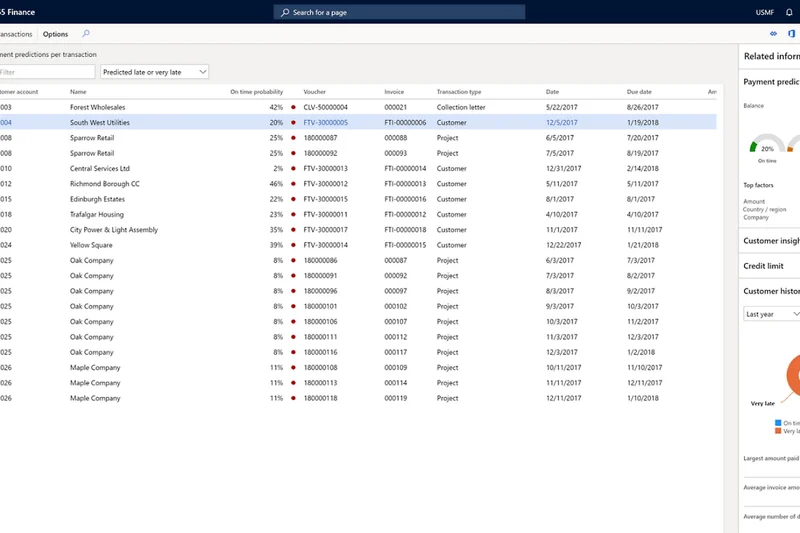Click red status dot for South West Utilities

[x=293, y=122]
